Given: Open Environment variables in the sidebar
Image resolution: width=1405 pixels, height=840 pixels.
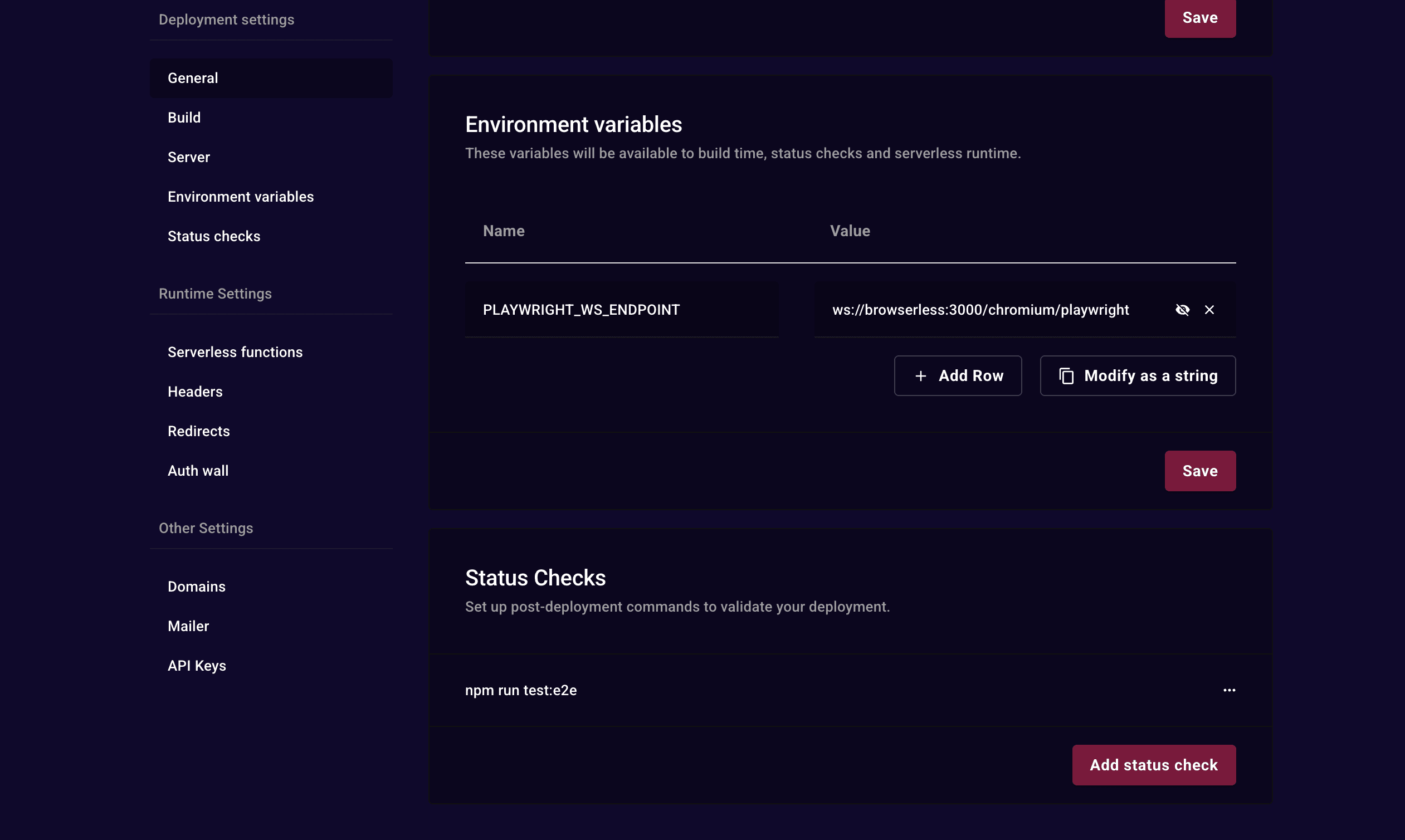Looking at the screenshot, I should [241, 197].
